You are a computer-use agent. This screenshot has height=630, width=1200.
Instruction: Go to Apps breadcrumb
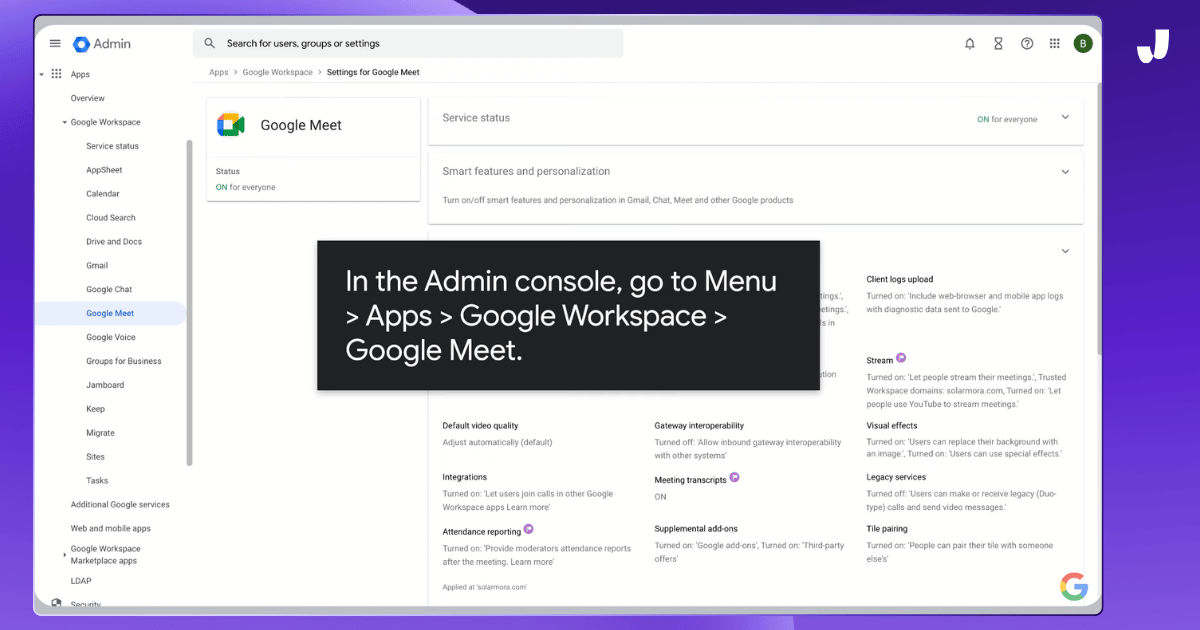[219, 72]
